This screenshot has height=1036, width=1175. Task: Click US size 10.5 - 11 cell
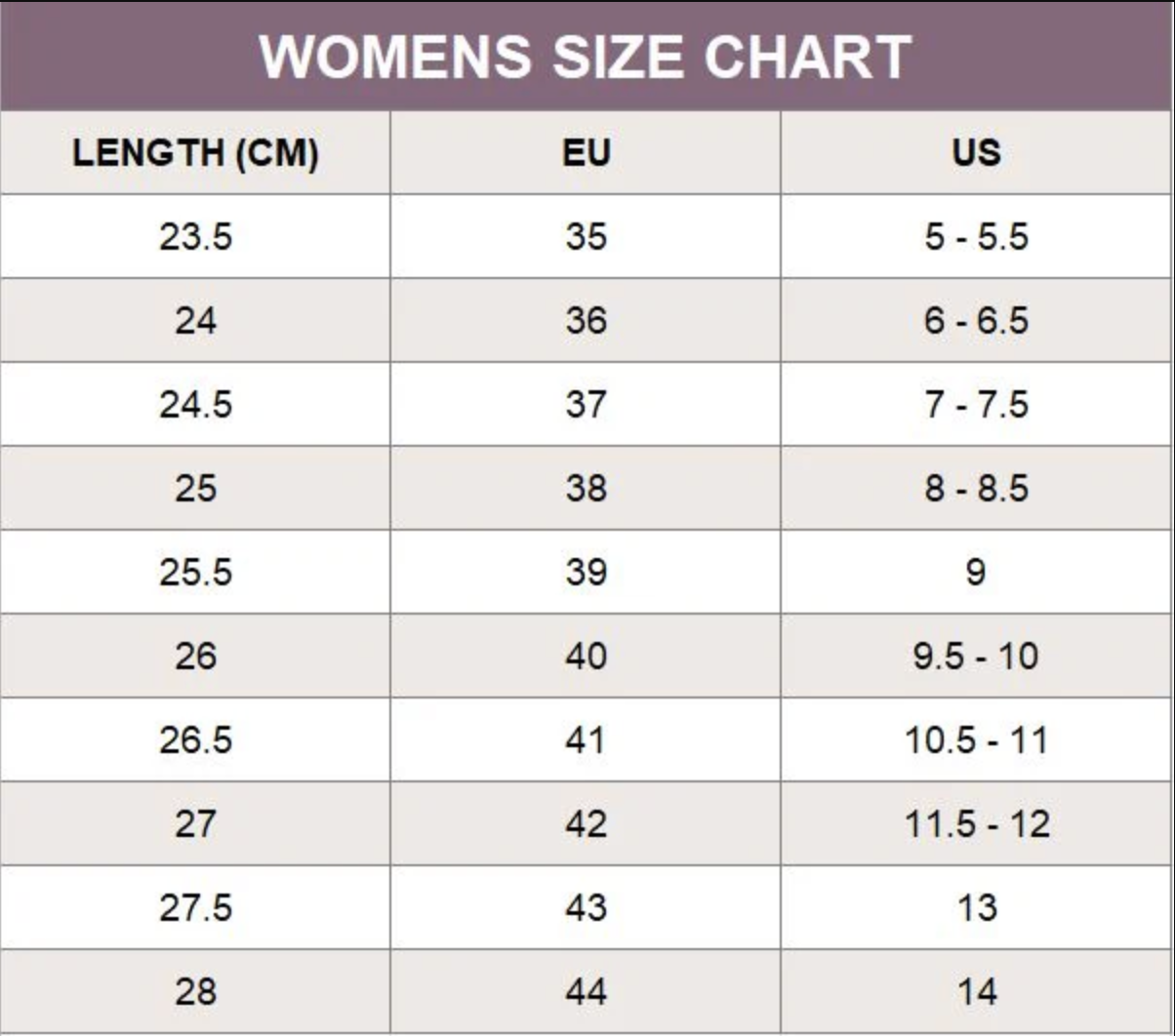pyautogui.click(x=976, y=740)
